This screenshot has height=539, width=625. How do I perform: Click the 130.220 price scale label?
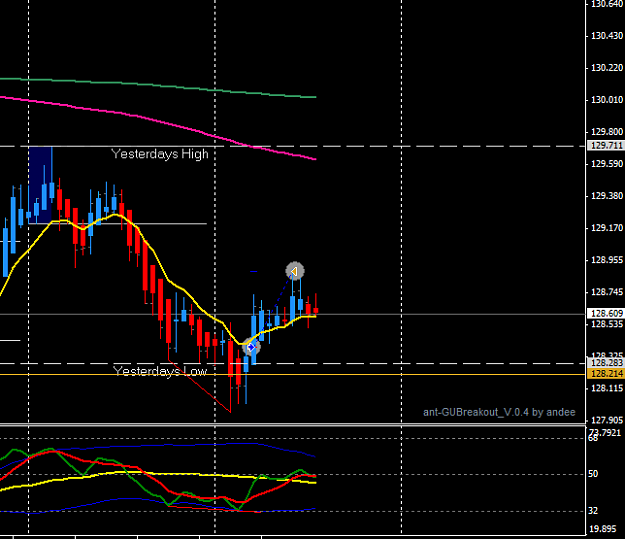[x=606, y=68]
